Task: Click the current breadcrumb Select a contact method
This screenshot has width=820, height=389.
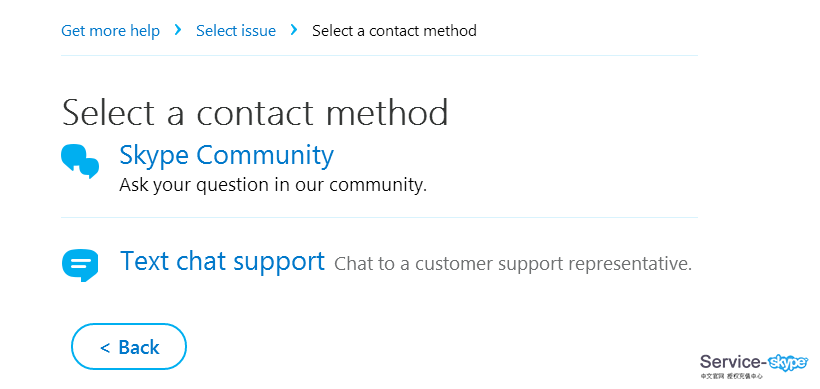Action: point(394,31)
